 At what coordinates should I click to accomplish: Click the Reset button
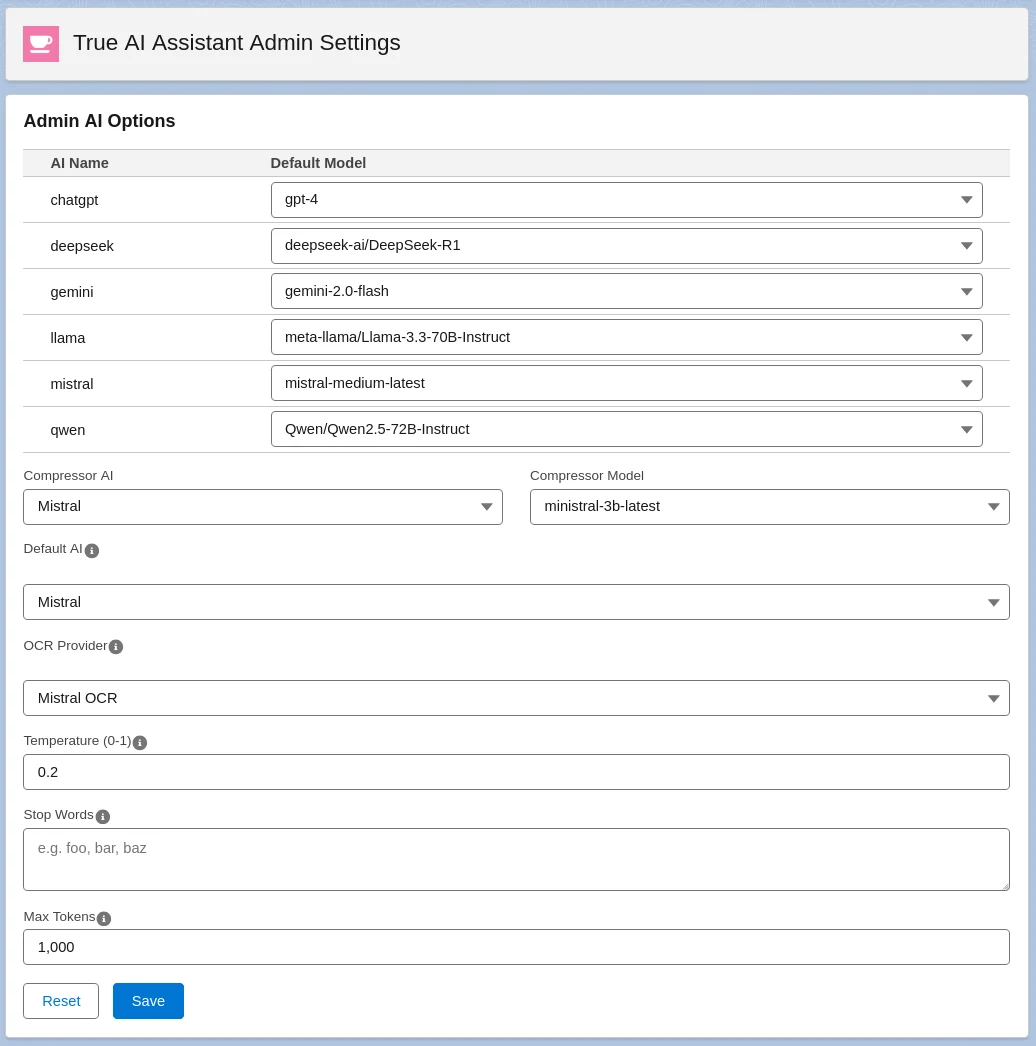pos(61,1001)
